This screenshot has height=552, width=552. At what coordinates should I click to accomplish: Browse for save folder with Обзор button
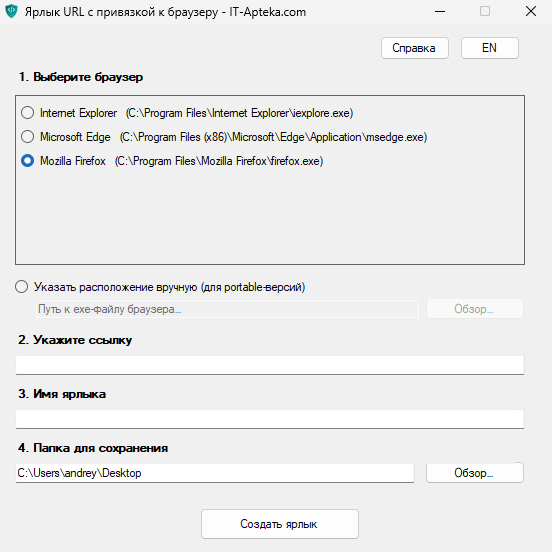(x=475, y=473)
